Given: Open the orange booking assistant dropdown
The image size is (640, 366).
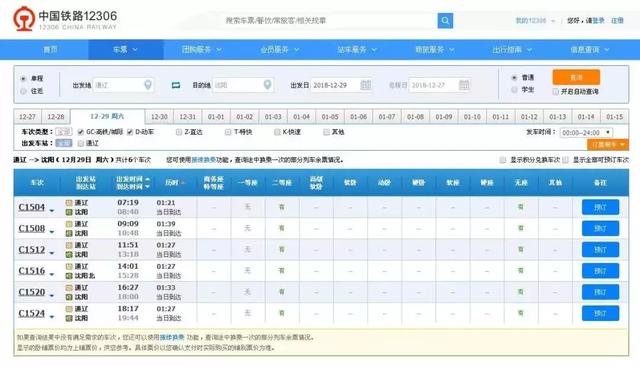Looking at the screenshot, I should coord(608,144).
